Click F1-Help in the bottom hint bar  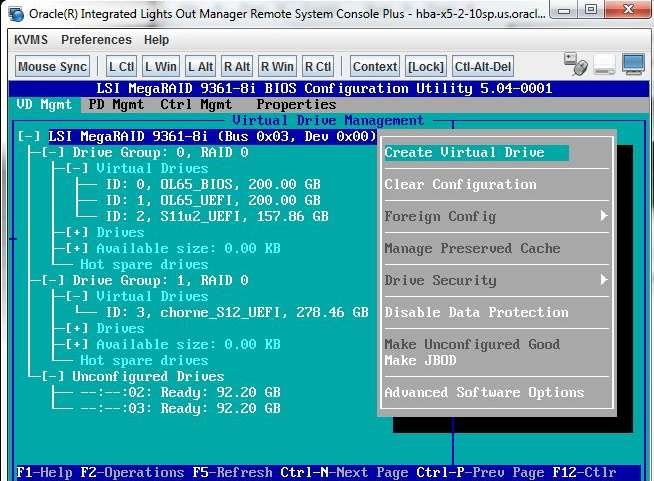tap(45, 473)
